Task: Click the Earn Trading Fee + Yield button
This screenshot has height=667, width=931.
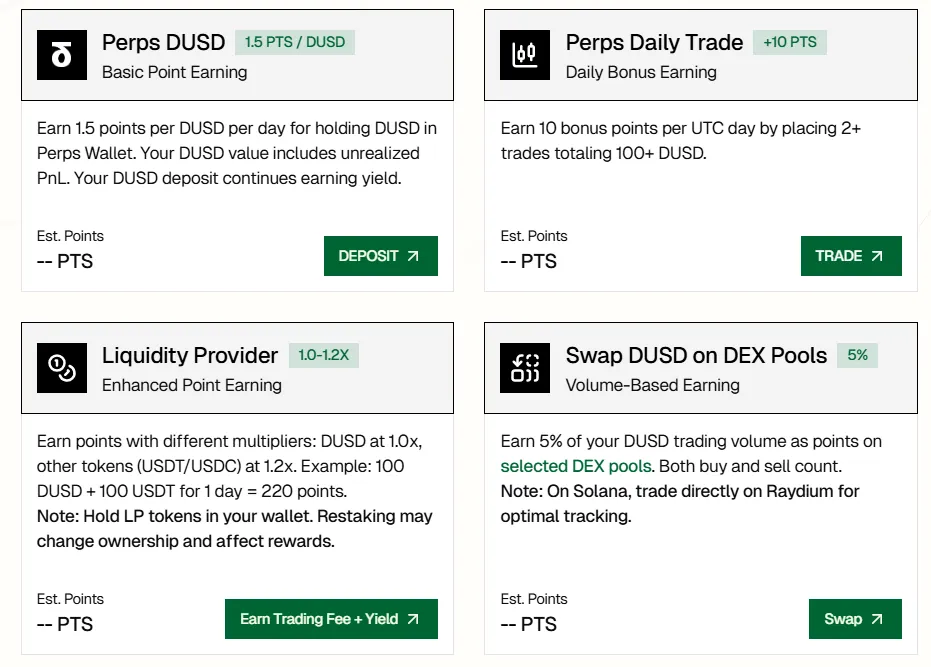Action: [x=331, y=619]
